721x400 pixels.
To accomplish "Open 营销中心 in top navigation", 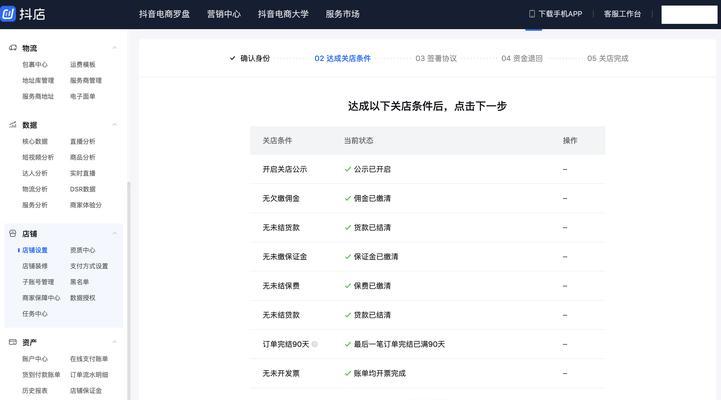I will click(224, 14).
